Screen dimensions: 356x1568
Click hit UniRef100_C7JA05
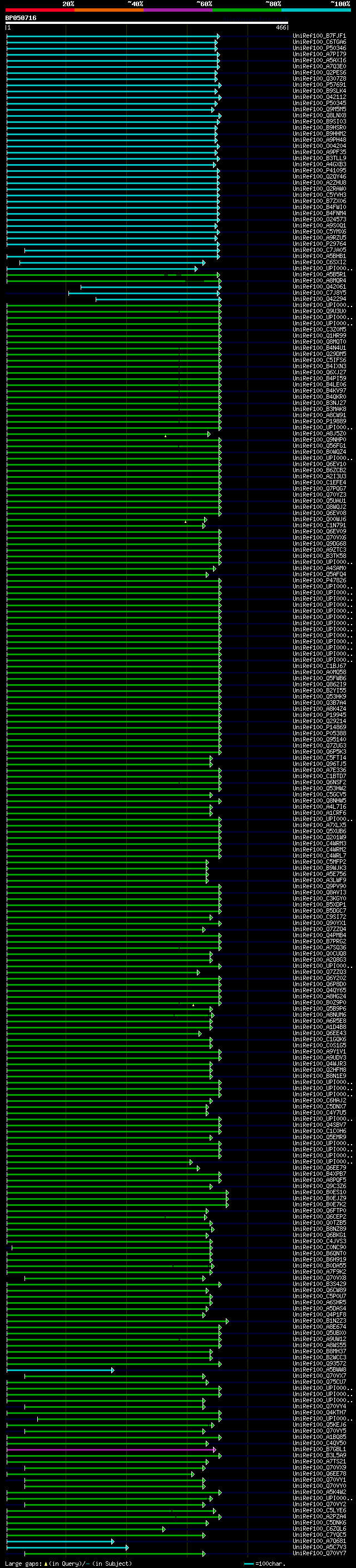[x=319, y=250]
